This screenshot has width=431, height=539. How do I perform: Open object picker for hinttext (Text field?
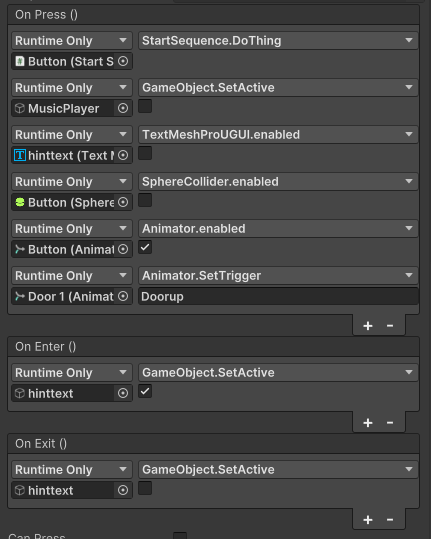(x=123, y=155)
